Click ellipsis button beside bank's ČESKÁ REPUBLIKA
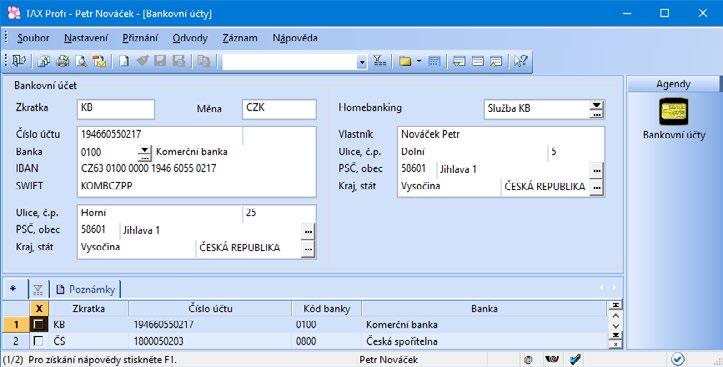The width and height of the screenshot is (723, 367). [x=308, y=249]
